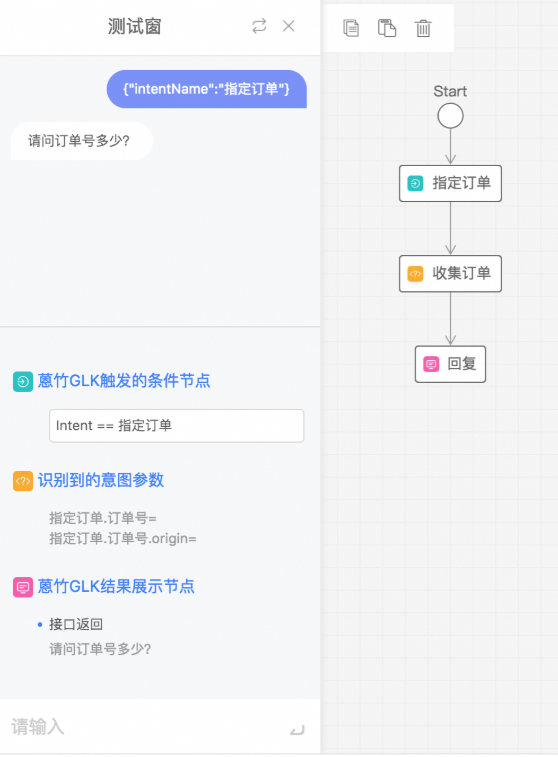Click the refresh icon in test window header

pyautogui.click(x=259, y=26)
